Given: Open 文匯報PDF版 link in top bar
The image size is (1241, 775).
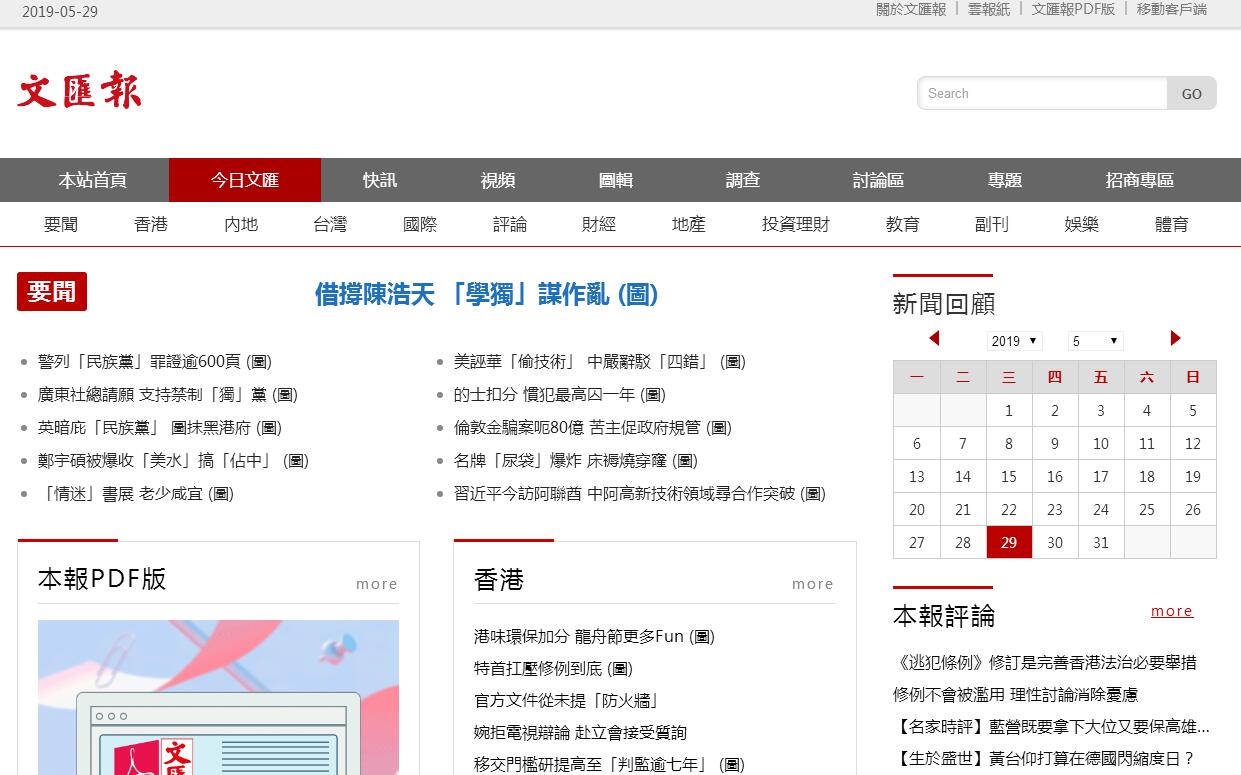Looking at the screenshot, I should 1072,9.
